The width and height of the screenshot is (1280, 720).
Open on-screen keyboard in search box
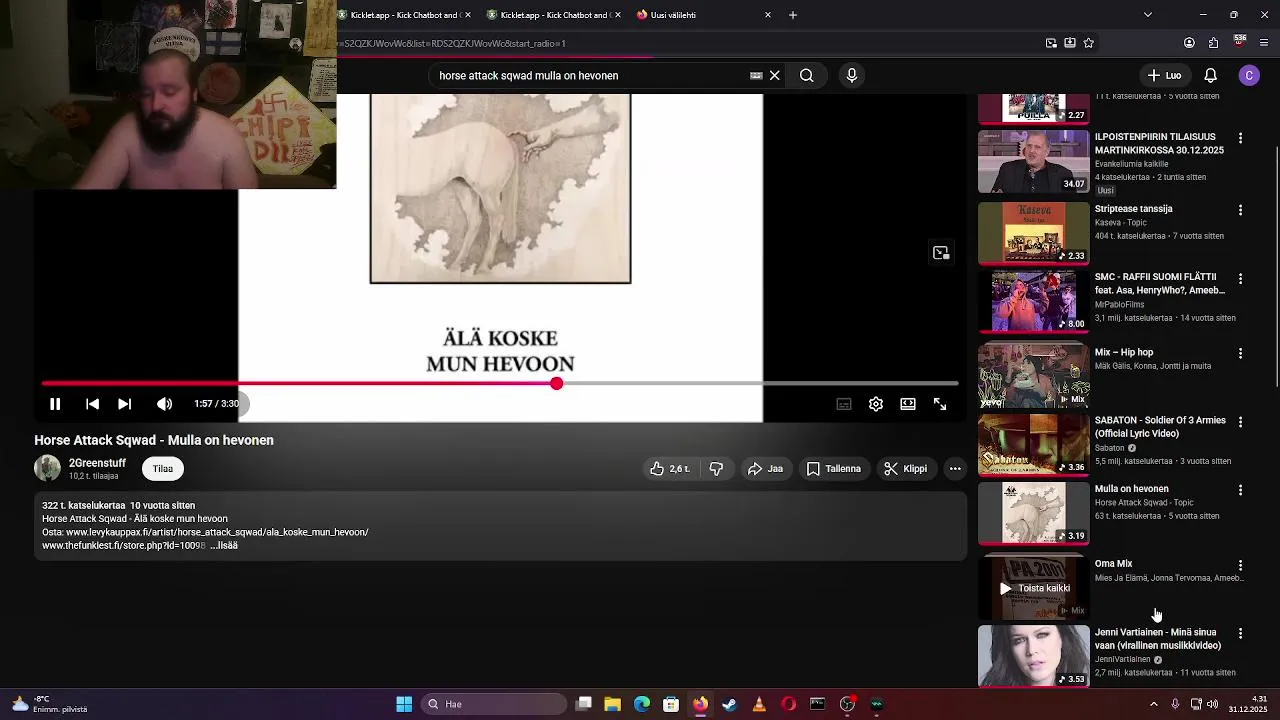(756, 75)
